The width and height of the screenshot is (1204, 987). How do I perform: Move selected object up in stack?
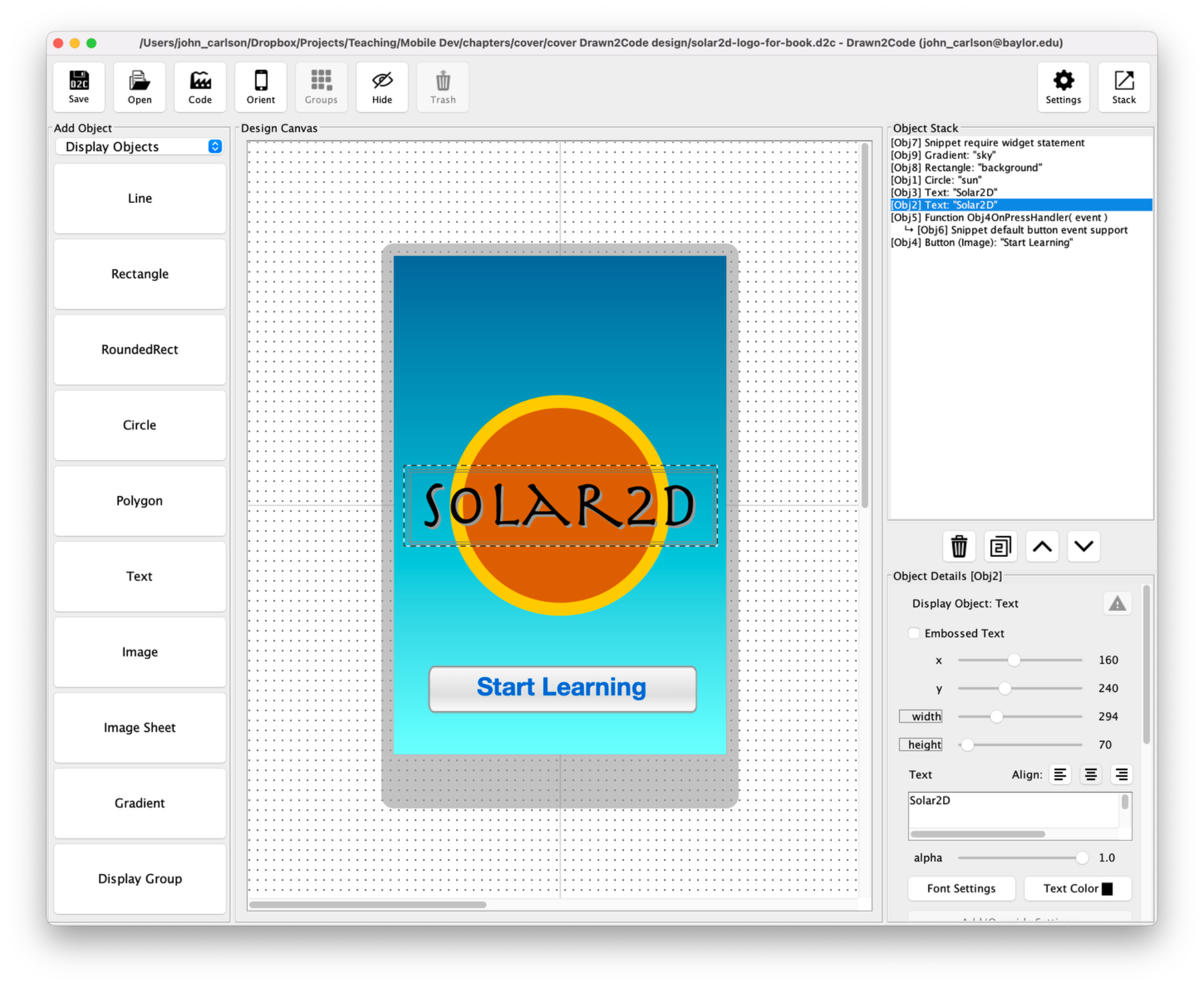click(x=1042, y=546)
